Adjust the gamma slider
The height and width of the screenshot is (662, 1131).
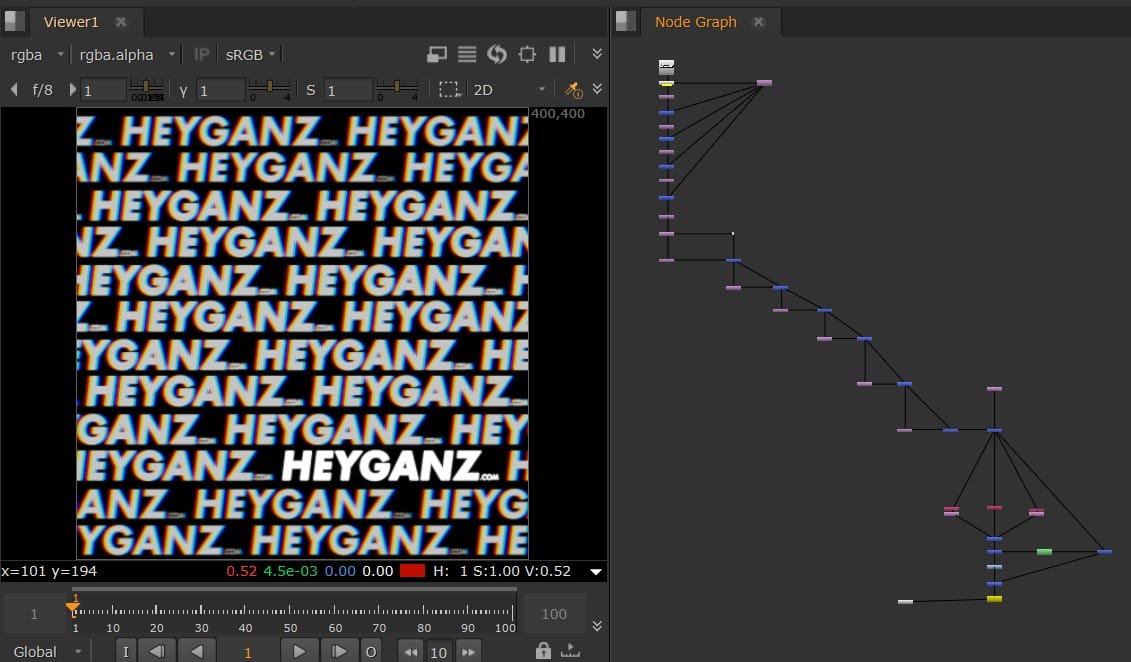tap(270, 89)
